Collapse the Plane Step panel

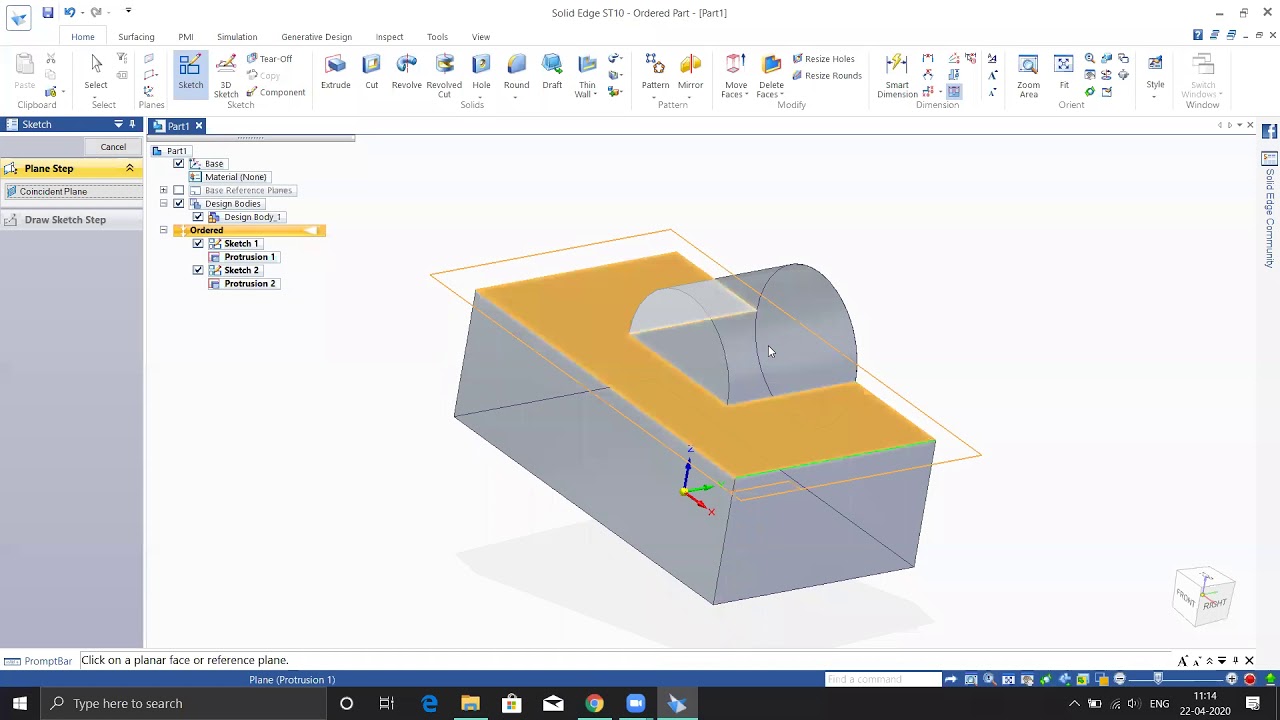(130, 168)
